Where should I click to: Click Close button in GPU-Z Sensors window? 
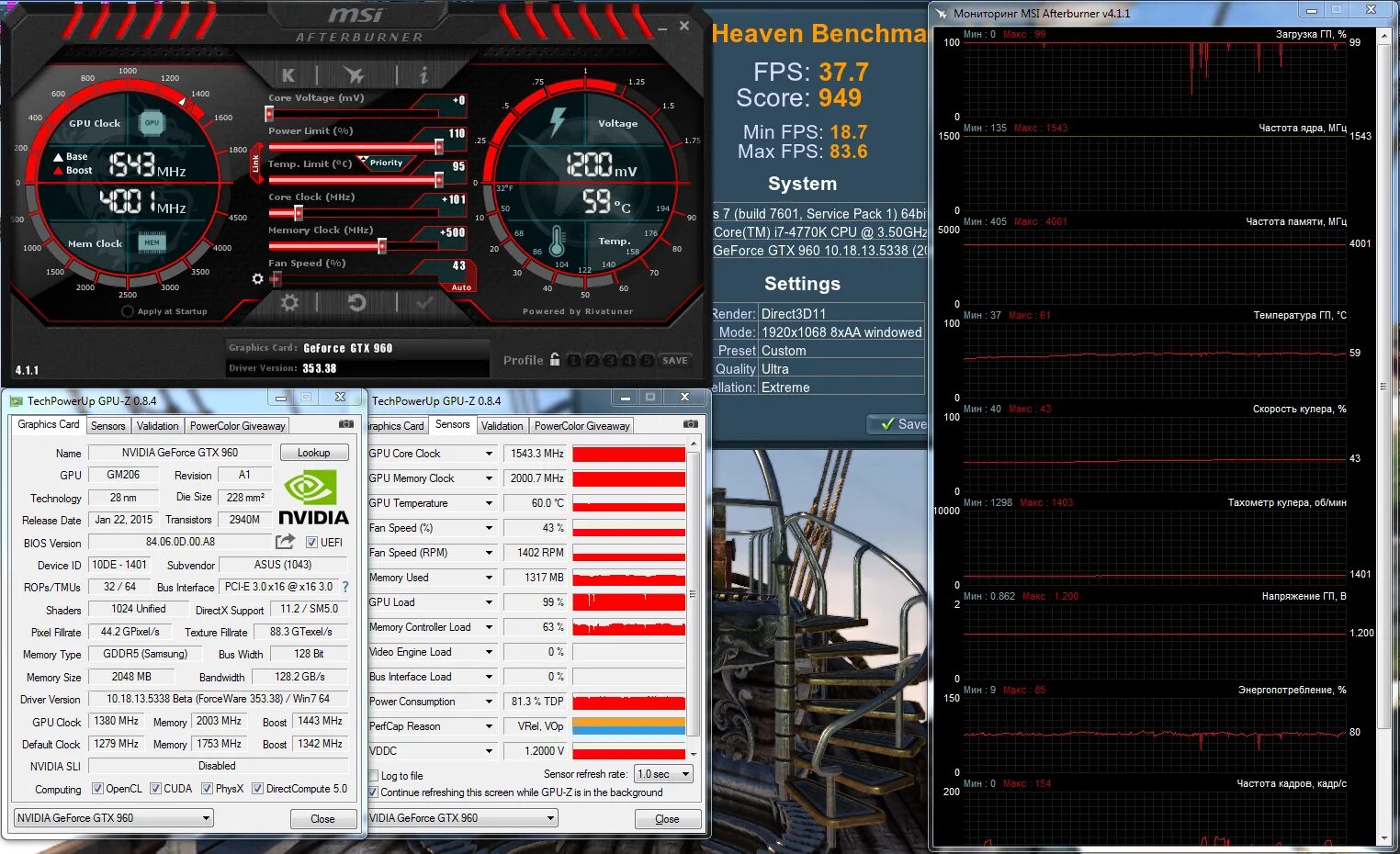667,818
